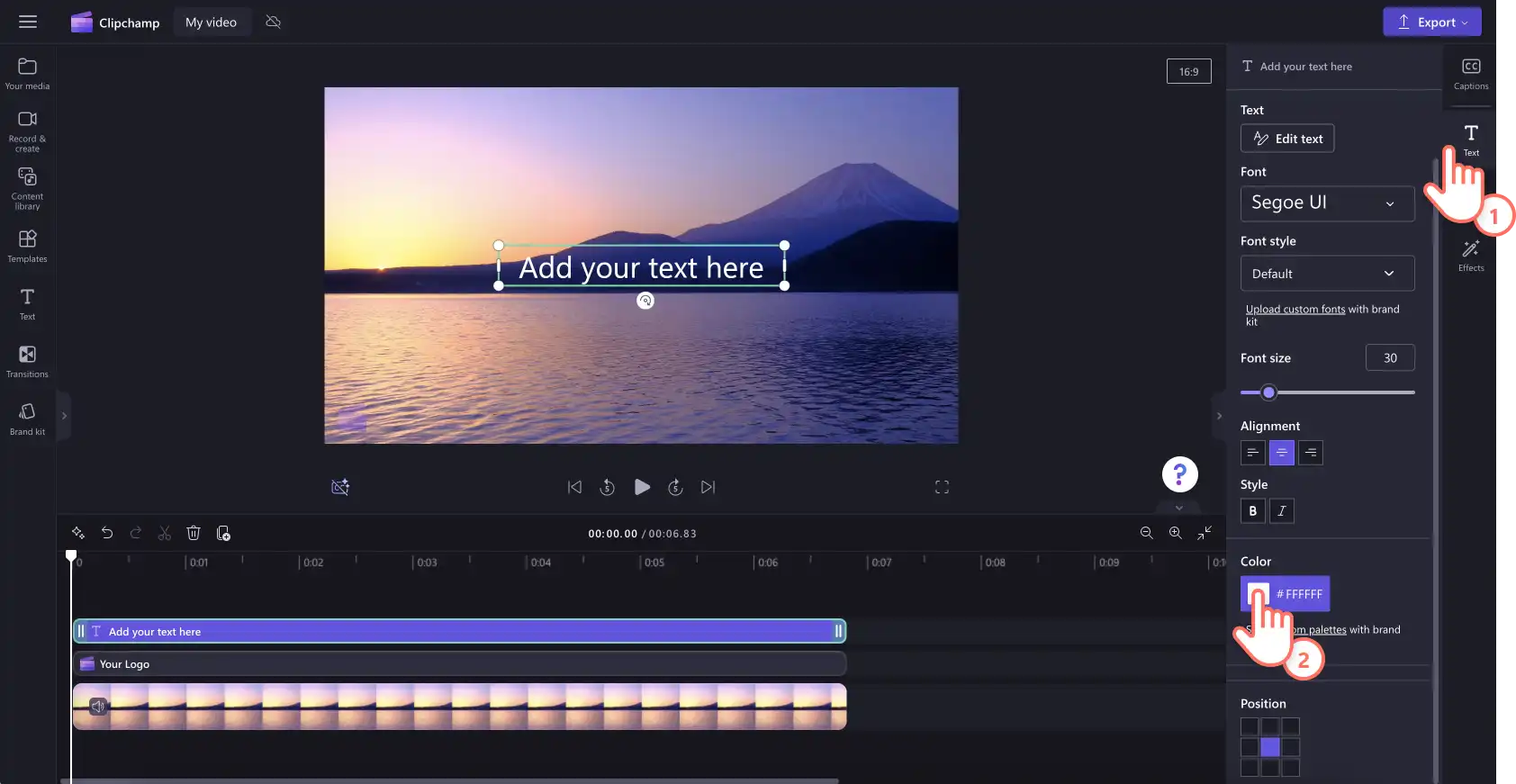Zoom in on the timeline
This screenshot has height=784, width=1516.
[1175, 533]
